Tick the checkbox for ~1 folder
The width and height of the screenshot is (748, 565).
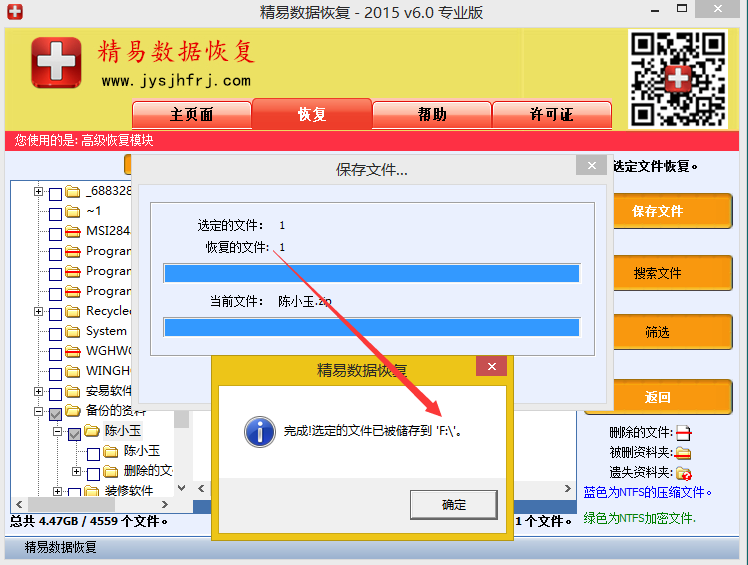point(55,214)
